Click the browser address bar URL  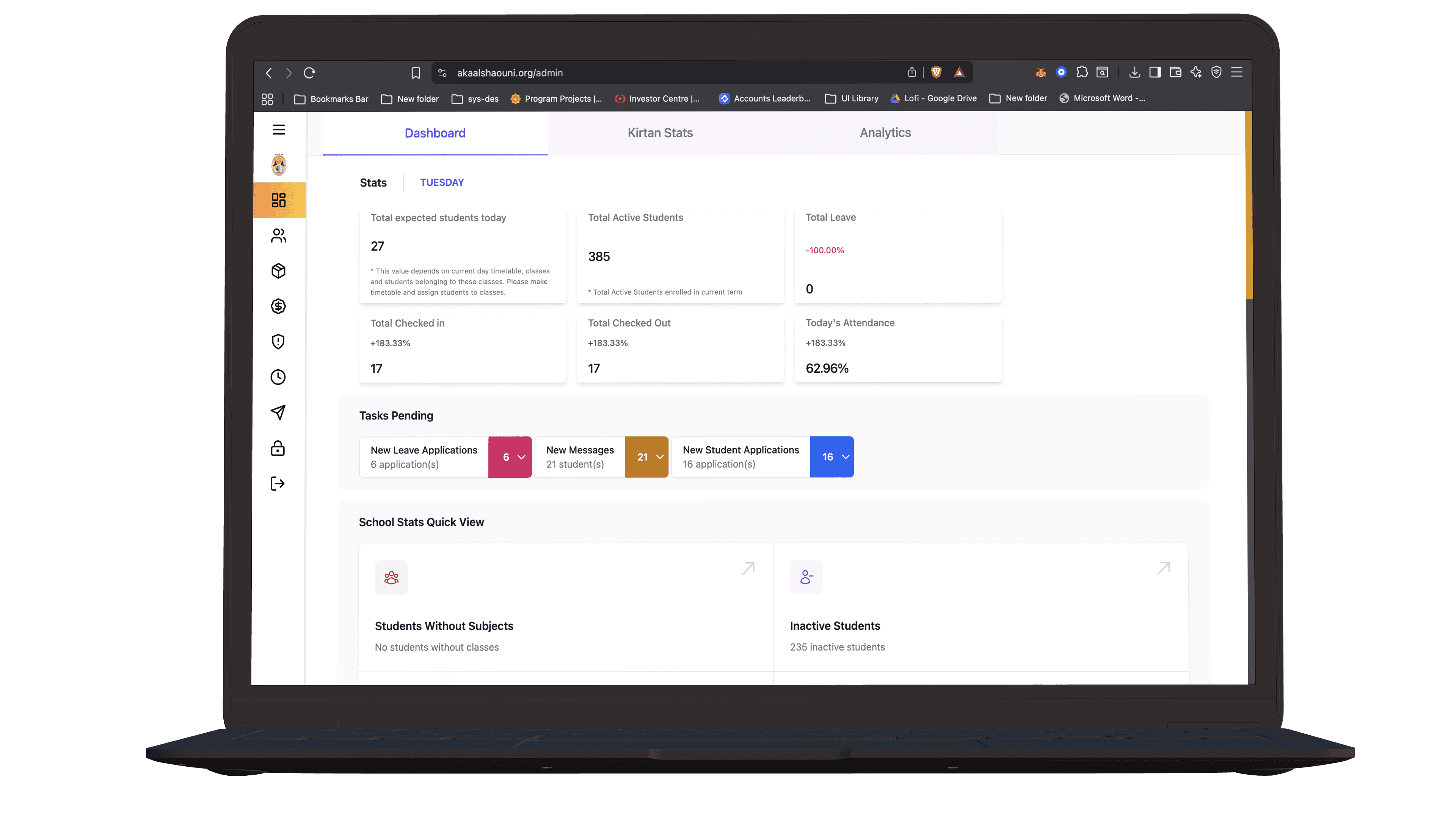[509, 73]
